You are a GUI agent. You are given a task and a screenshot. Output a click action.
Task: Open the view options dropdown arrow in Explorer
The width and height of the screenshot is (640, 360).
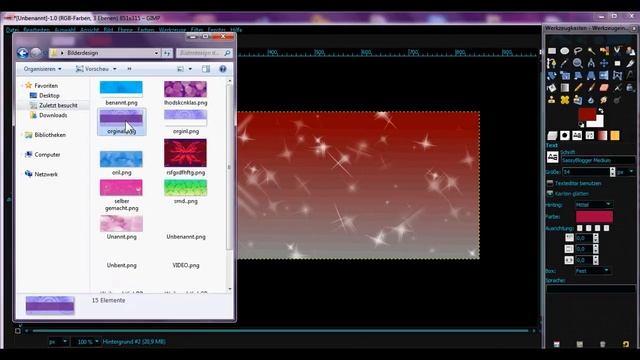click(190, 69)
